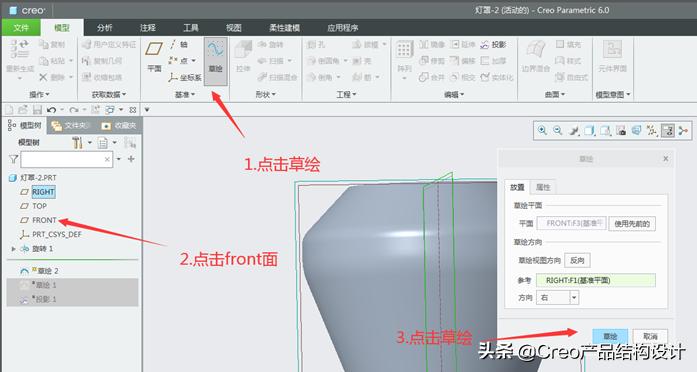The image size is (697, 372).
Task: Click the repaint brush icon in graphics toolbar
Action: click(x=574, y=130)
